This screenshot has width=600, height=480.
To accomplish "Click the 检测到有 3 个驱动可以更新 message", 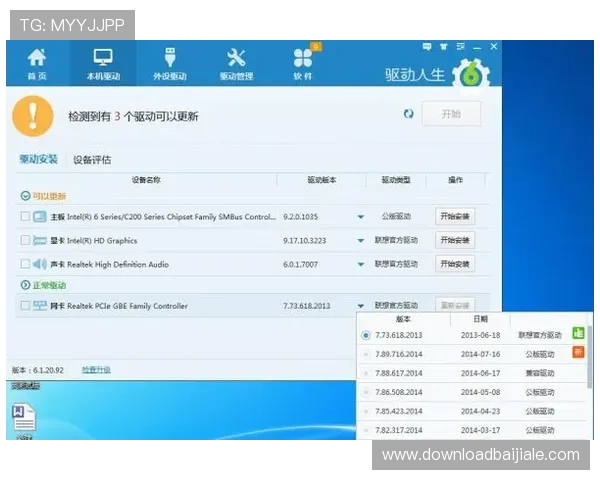I will [133, 116].
